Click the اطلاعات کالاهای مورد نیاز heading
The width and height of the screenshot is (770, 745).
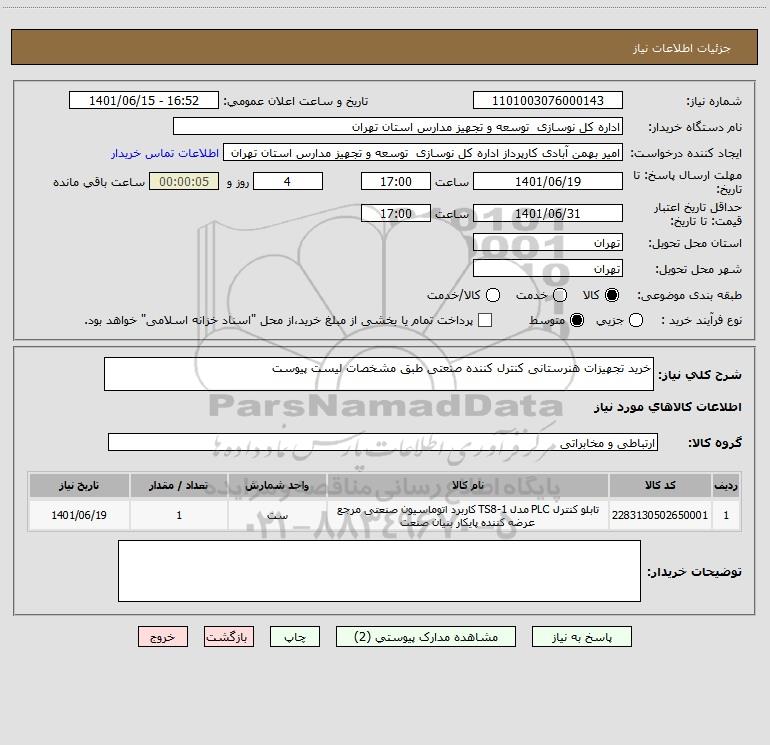tap(668, 407)
